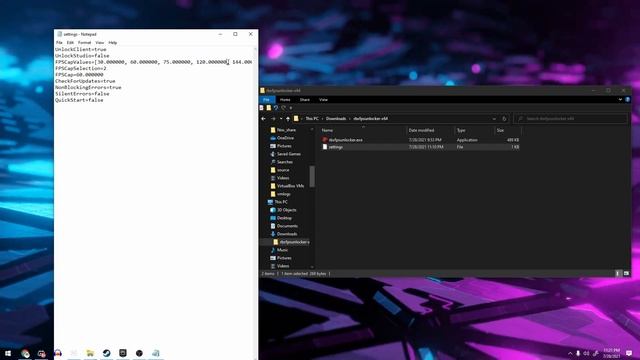Open the address bar history dropdown
640x360 pixels.
494,119
